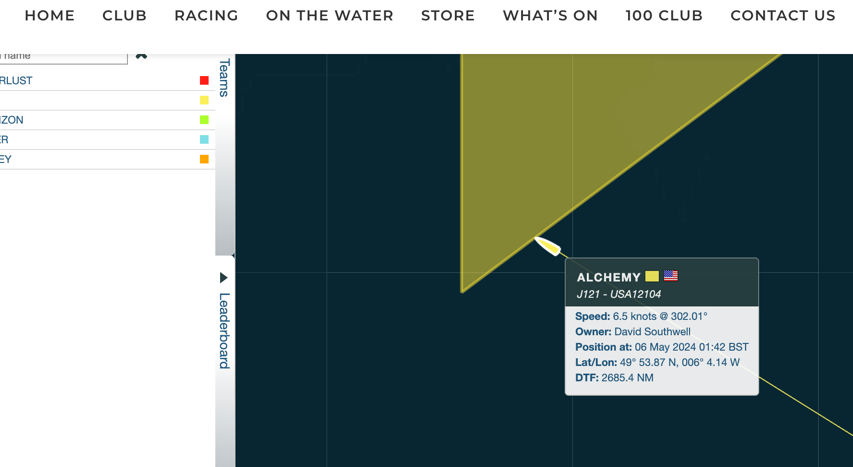Open the Racing menu

pos(206,16)
